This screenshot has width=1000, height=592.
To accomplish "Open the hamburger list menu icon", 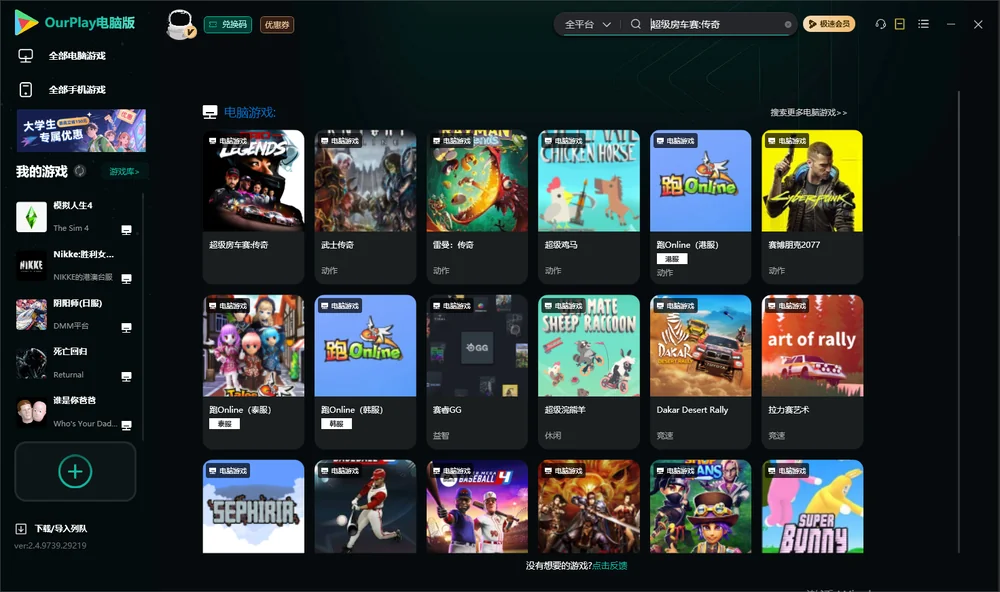I will coord(923,24).
